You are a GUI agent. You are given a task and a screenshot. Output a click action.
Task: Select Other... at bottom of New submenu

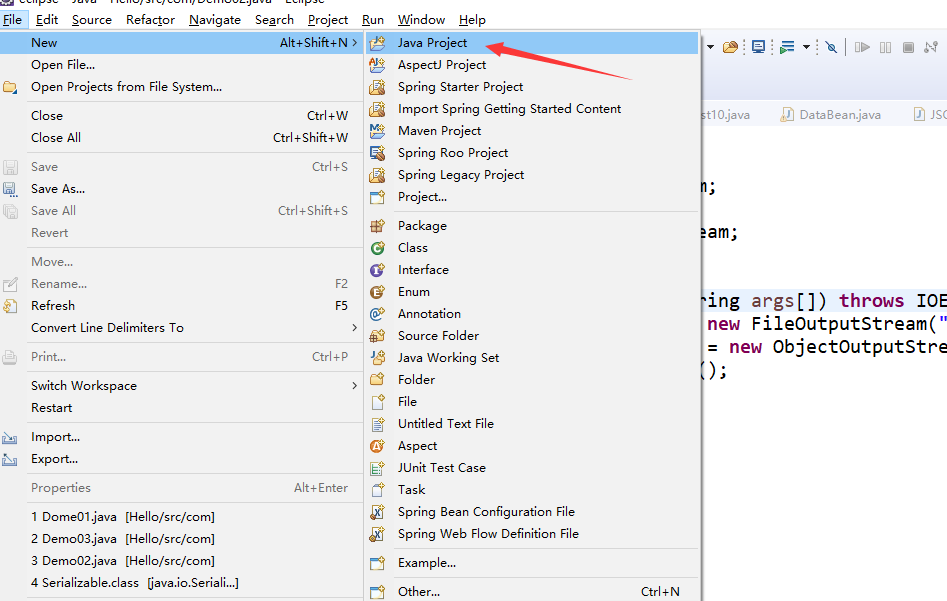tap(418, 591)
